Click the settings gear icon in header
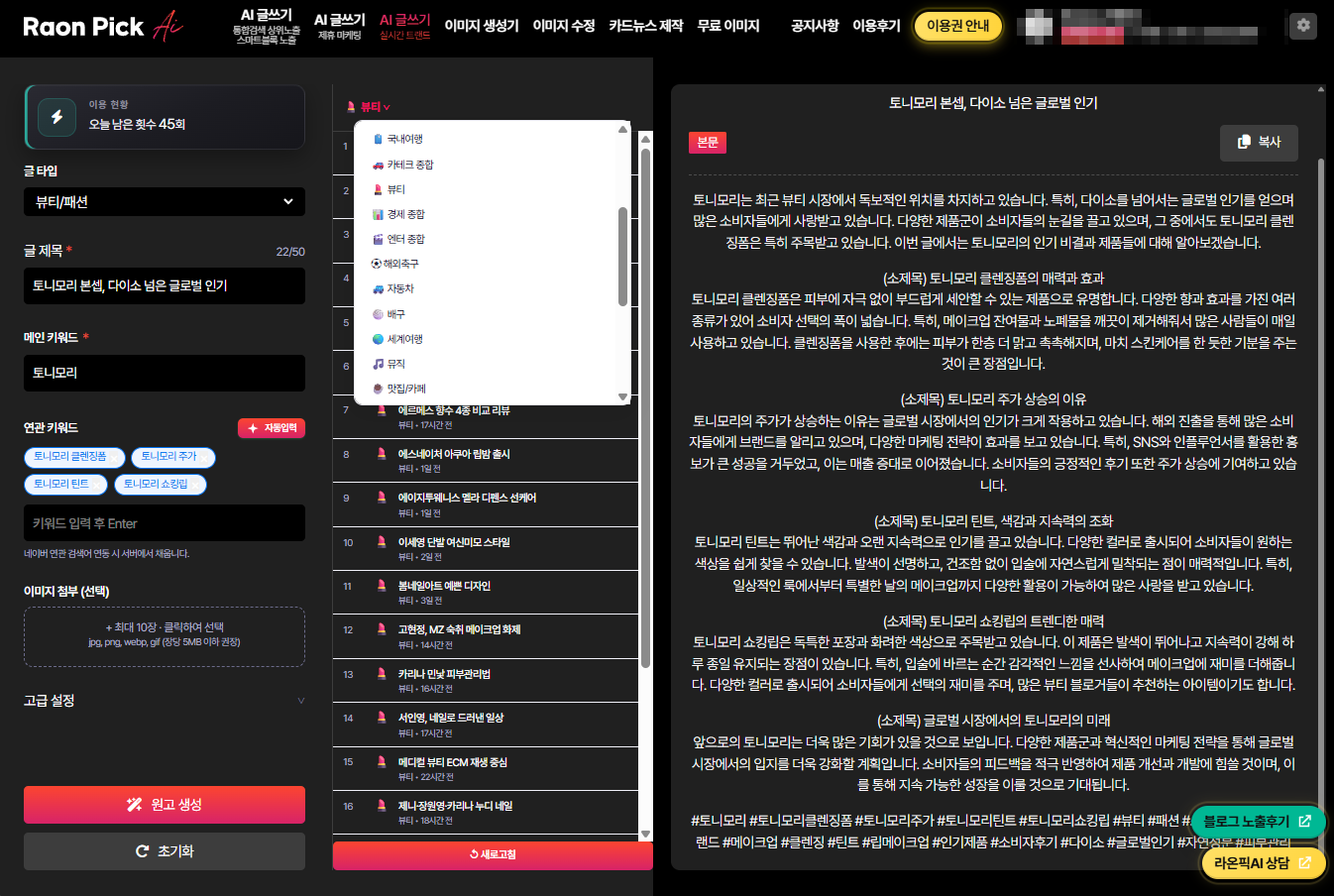Viewport: 1334px width, 896px height. [x=1303, y=26]
